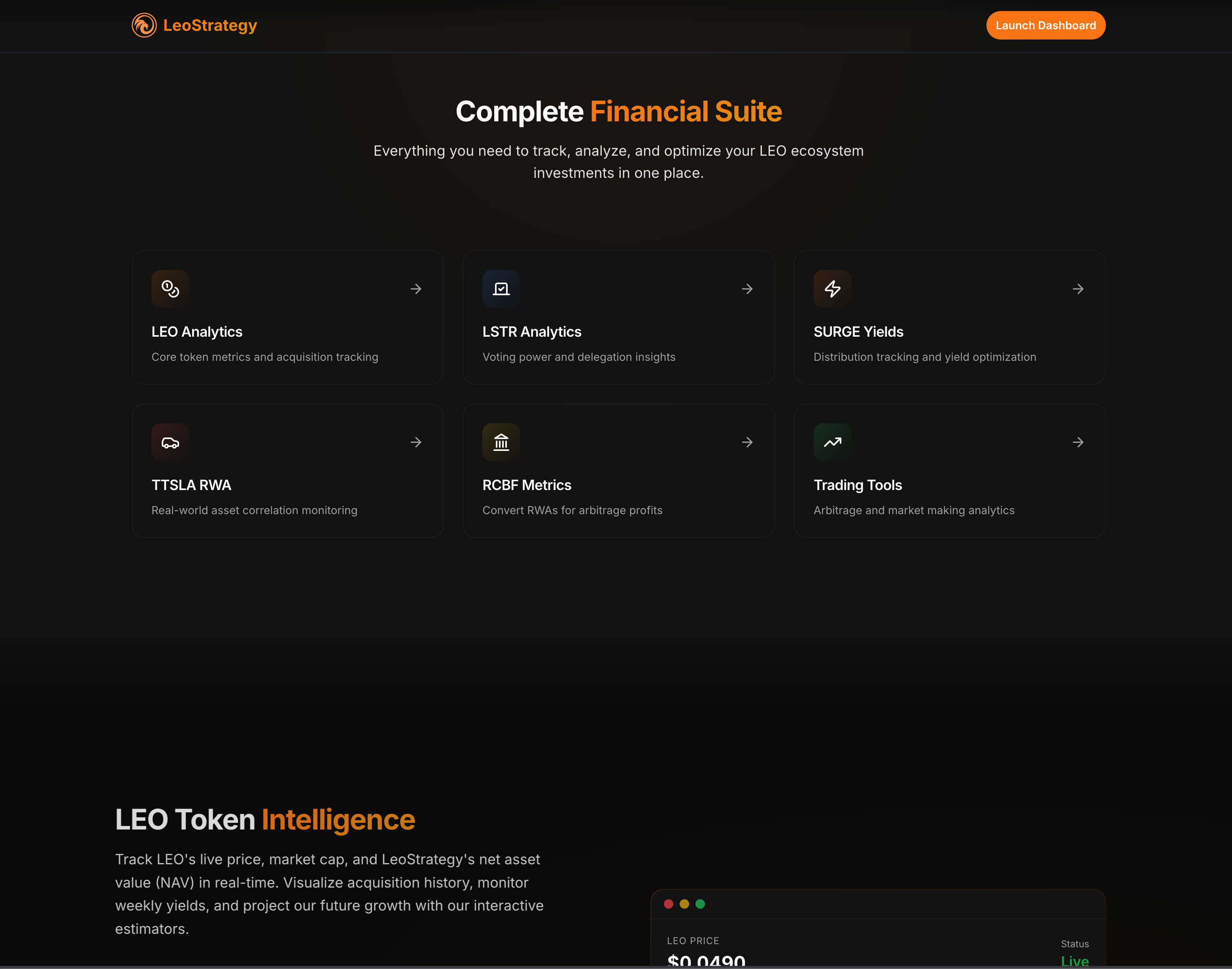This screenshot has width=1232, height=969.
Task: Follow the arrow on the LSTR Analytics card
Action: coord(747,289)
